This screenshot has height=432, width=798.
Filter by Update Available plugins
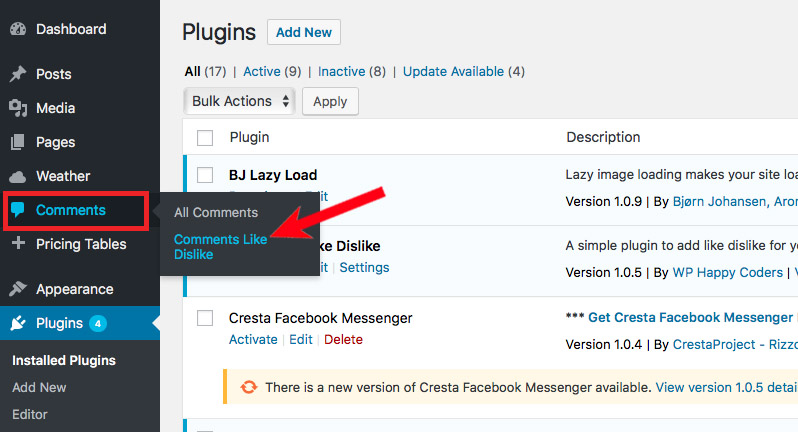pyautogui.click(x=453, y=71)
